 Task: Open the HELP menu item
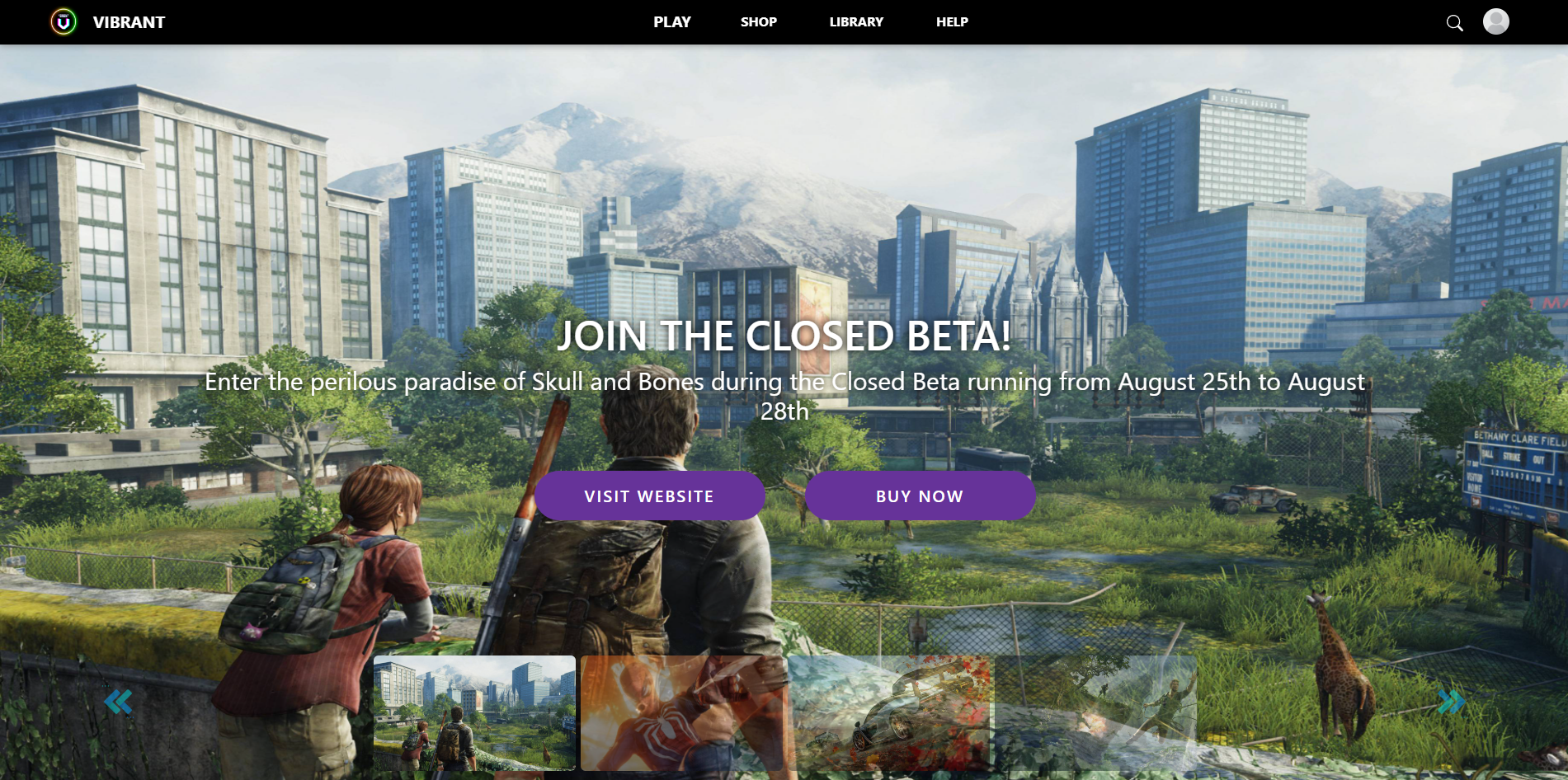tap(952, 22)
